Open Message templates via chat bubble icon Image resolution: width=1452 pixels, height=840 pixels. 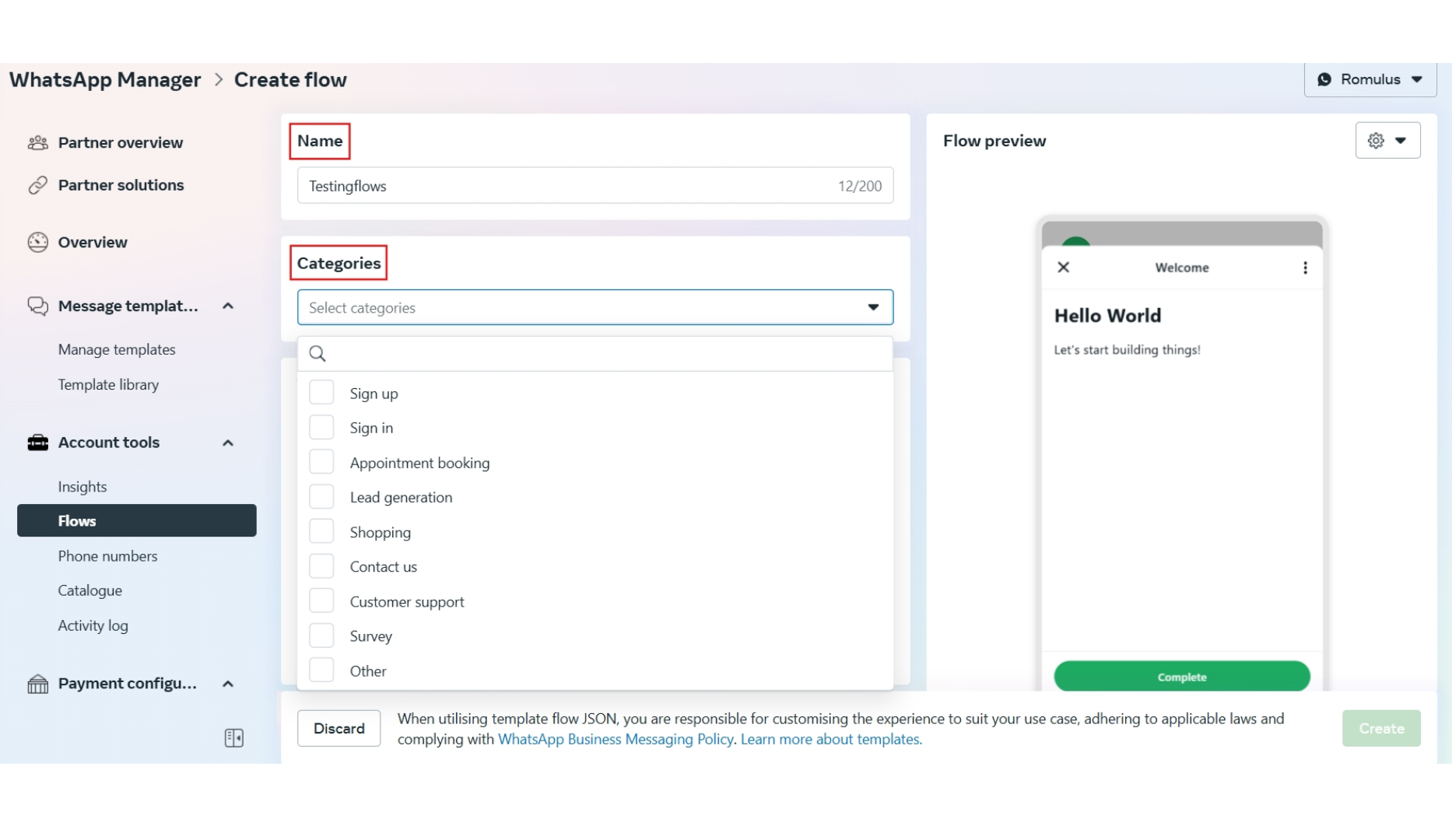(x=37, y=306)
